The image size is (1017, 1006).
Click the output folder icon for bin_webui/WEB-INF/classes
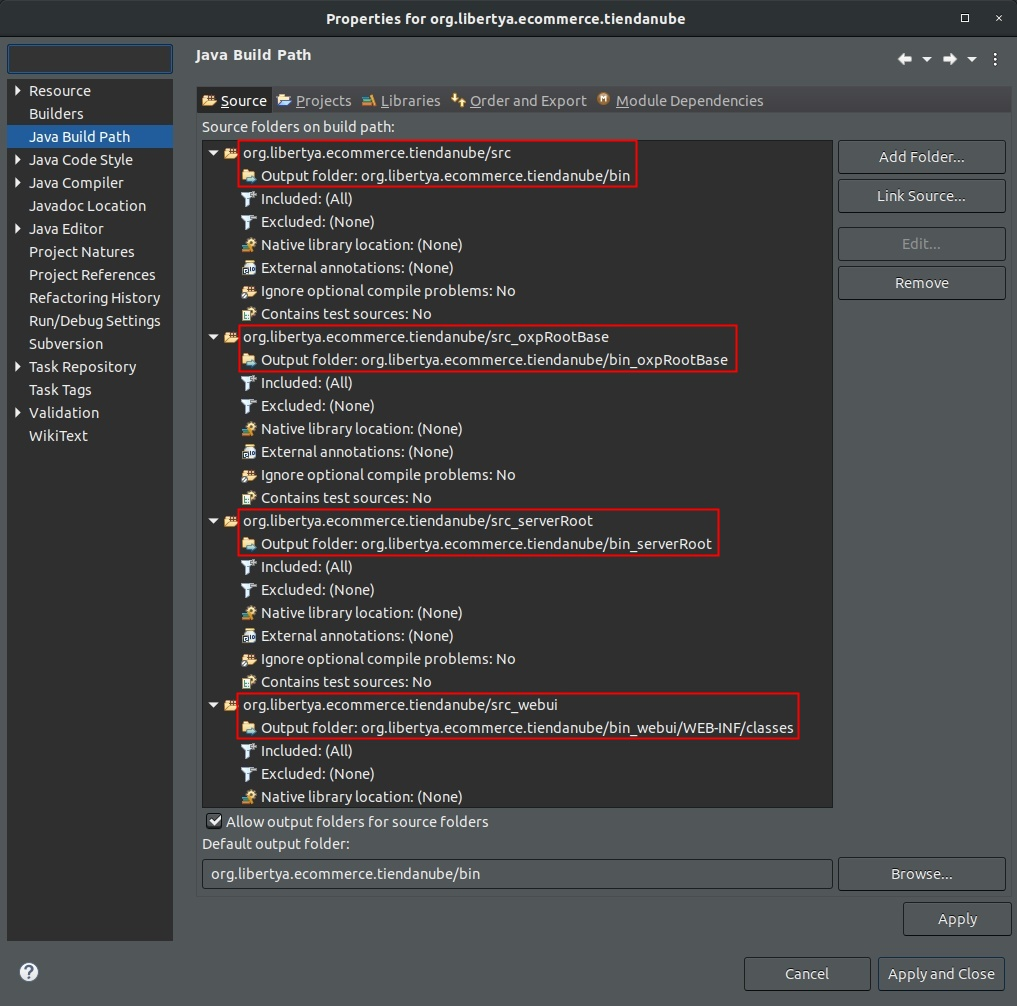[249, 728]
